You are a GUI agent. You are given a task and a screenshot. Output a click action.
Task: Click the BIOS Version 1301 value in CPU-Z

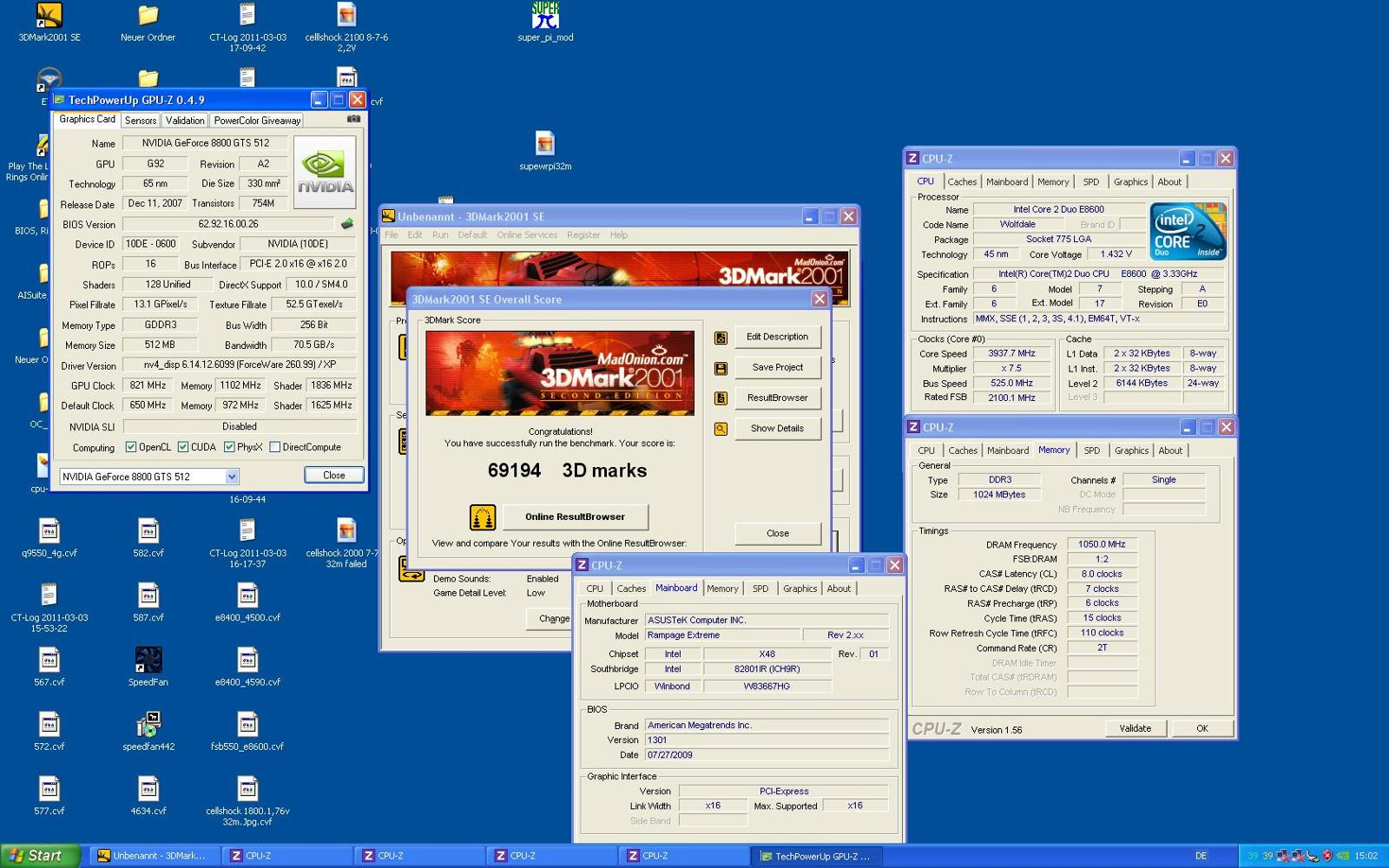pos(767,740)
